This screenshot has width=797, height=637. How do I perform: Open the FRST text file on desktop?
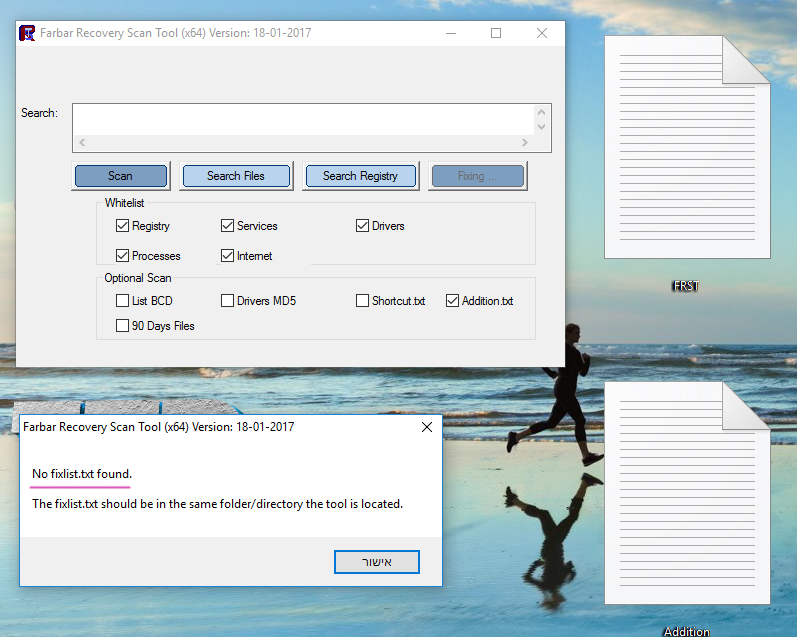tap(687, 147)
